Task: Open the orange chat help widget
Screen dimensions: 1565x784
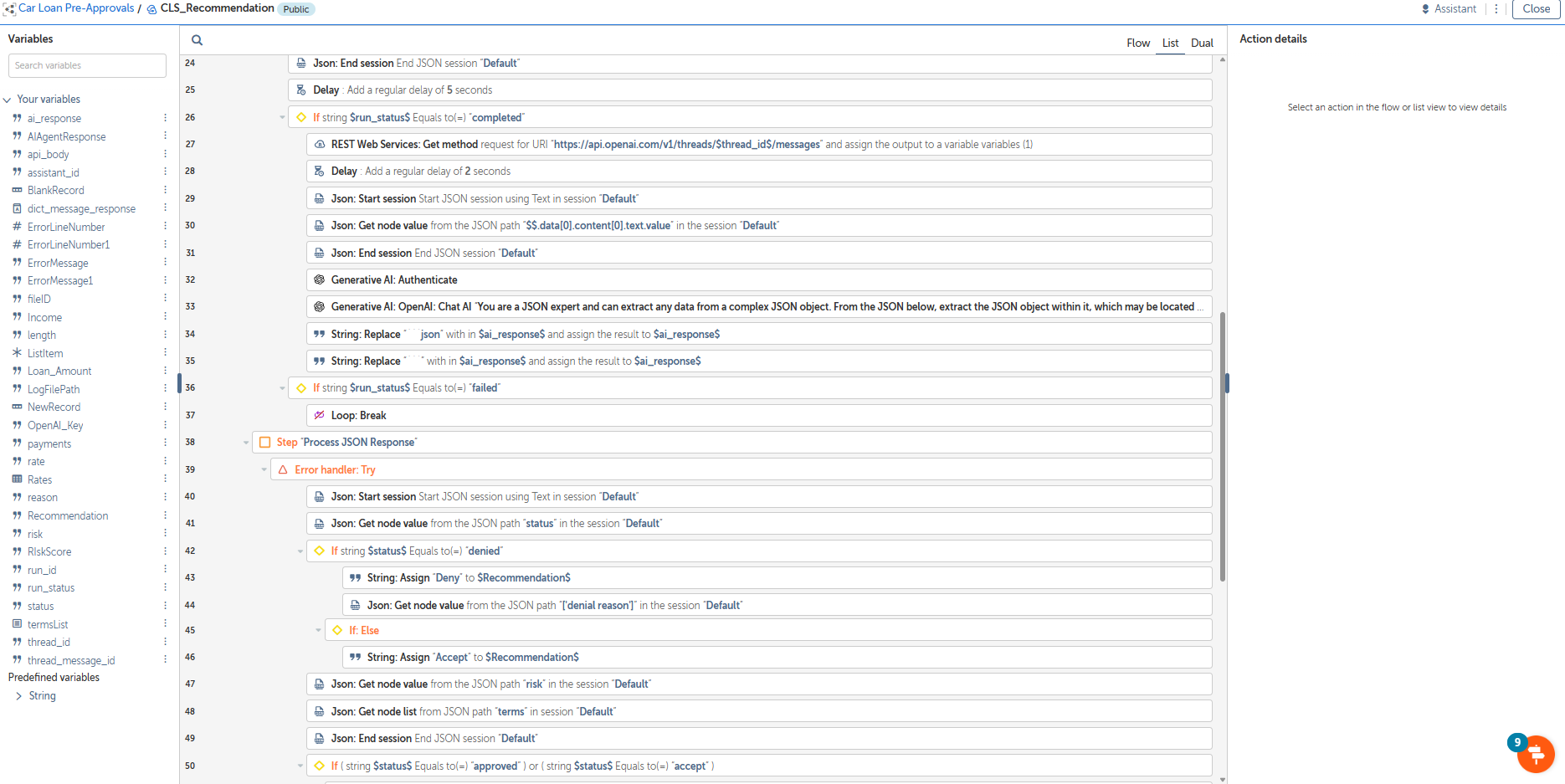Action: [1536, 754]
